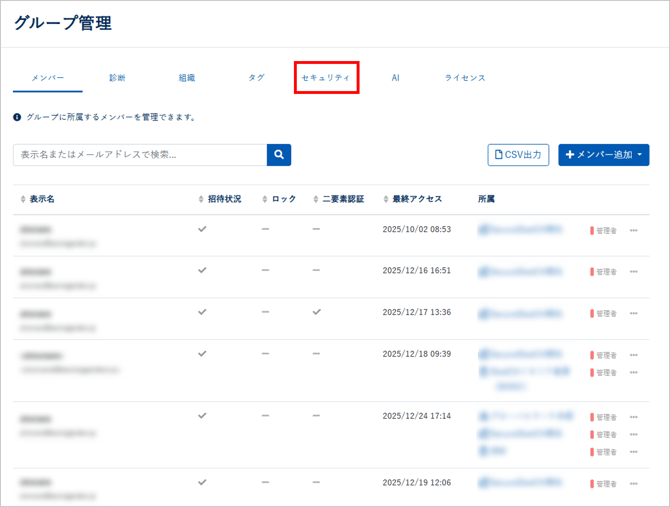
Task: Click the magnifier search button
Action: point(279,155)
